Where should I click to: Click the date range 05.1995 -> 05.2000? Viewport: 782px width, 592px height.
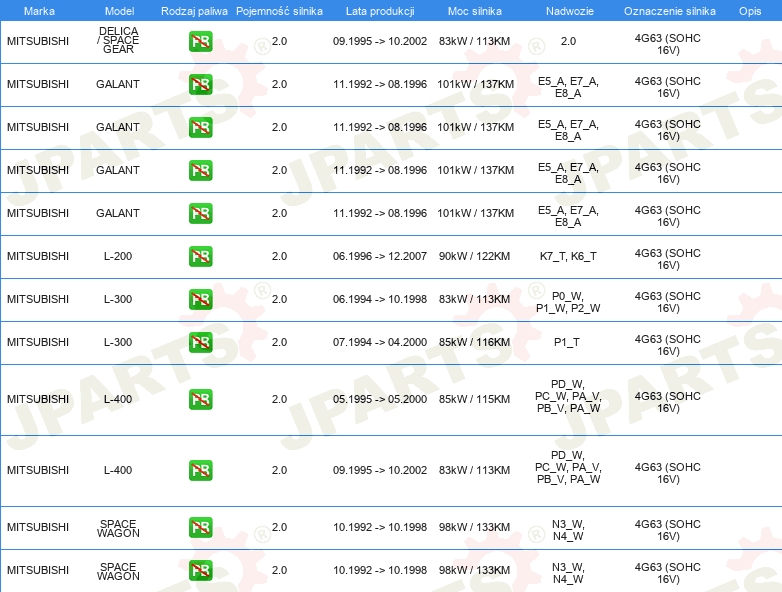pos(380,399)
